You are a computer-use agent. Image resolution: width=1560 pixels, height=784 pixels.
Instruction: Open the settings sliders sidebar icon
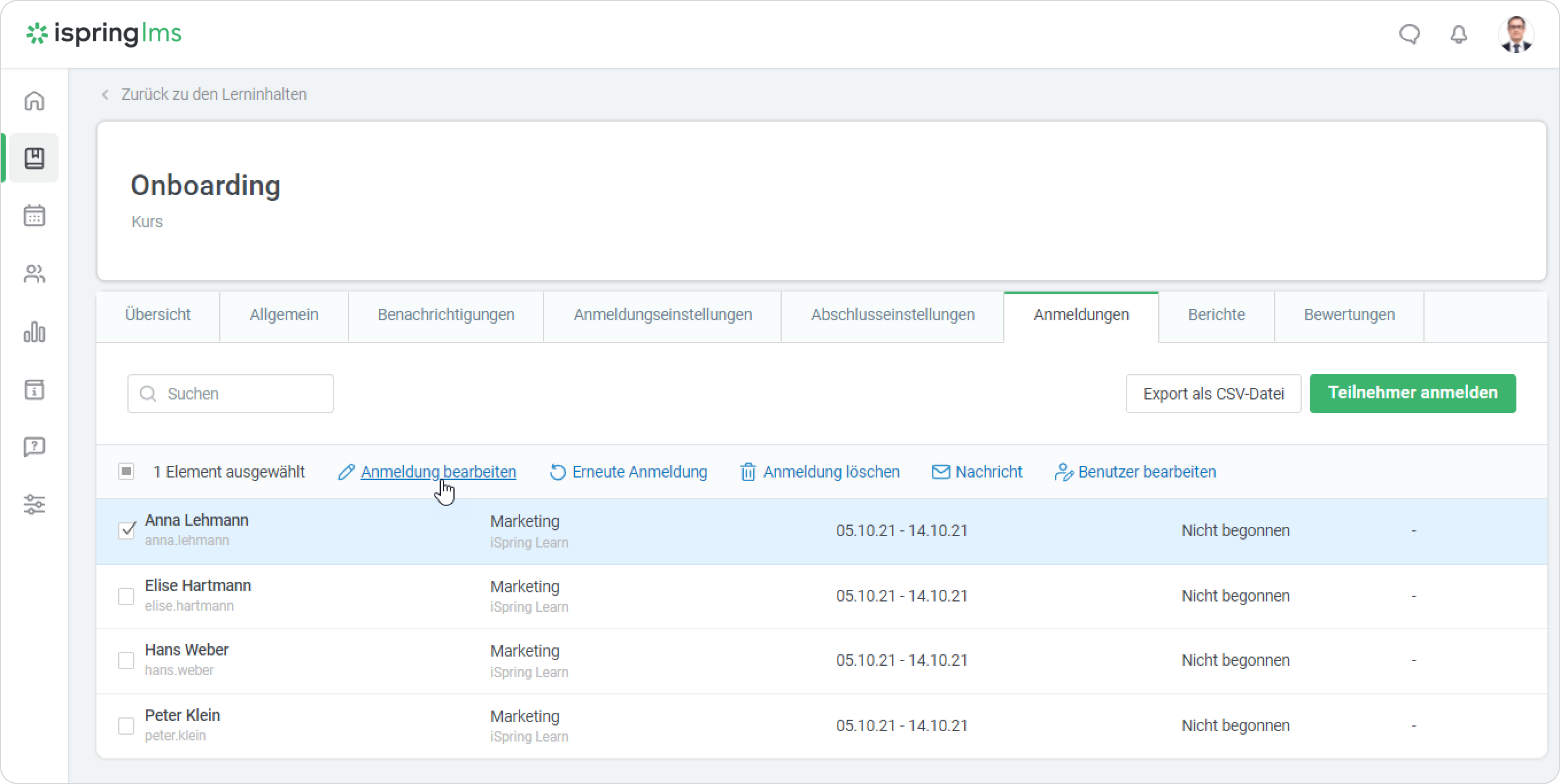click(x=34, y=504)
